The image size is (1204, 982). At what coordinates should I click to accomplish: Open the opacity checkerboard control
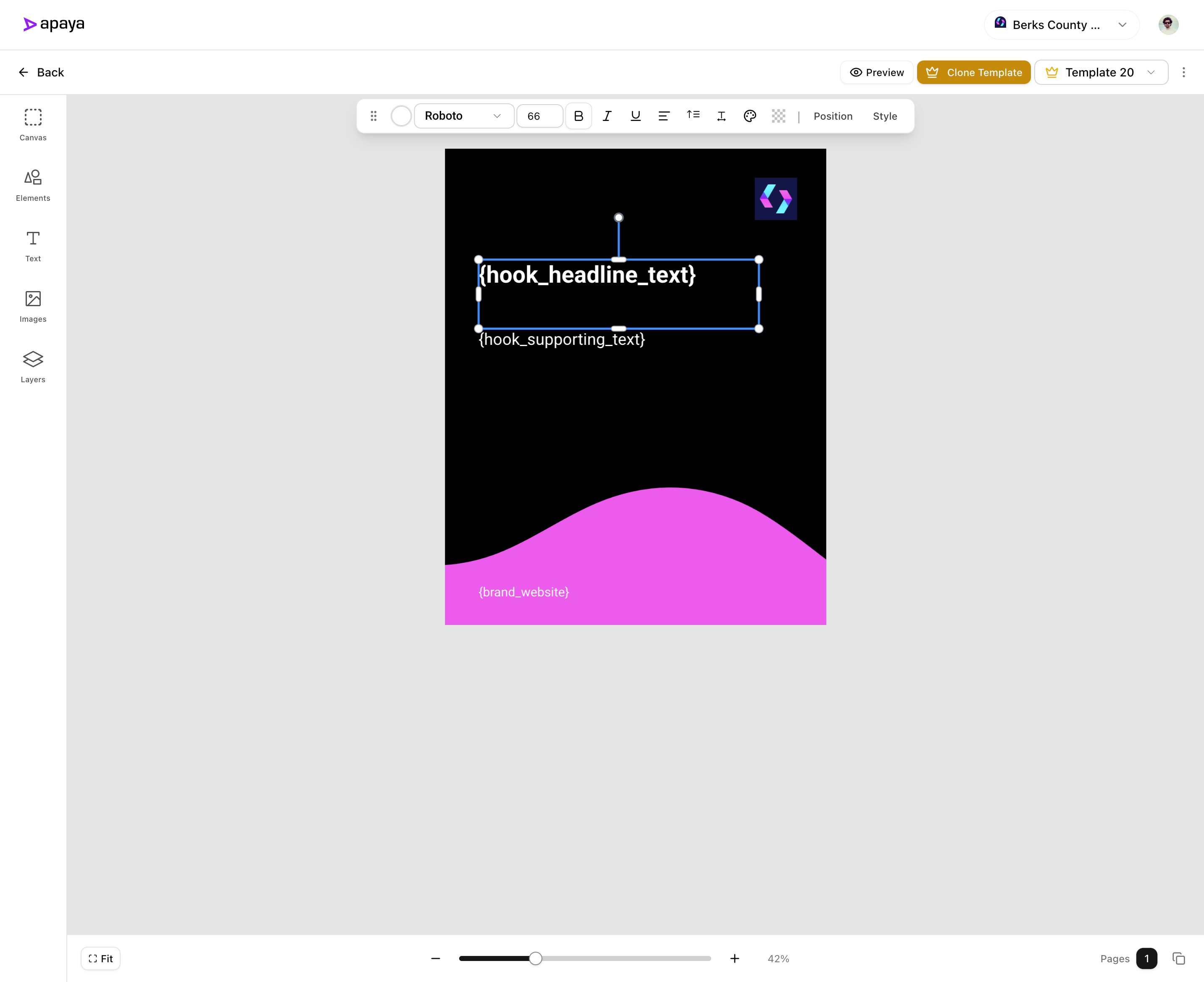pos(778,116)
